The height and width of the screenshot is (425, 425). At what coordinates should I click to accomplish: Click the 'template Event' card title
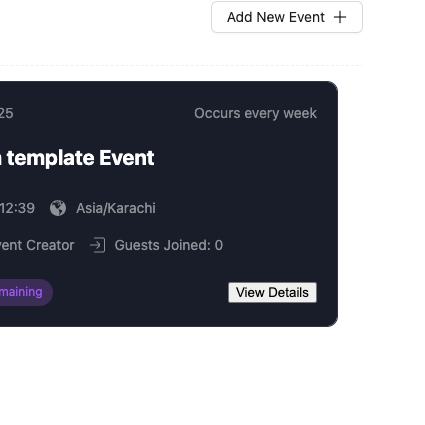[x=80, y=158]
